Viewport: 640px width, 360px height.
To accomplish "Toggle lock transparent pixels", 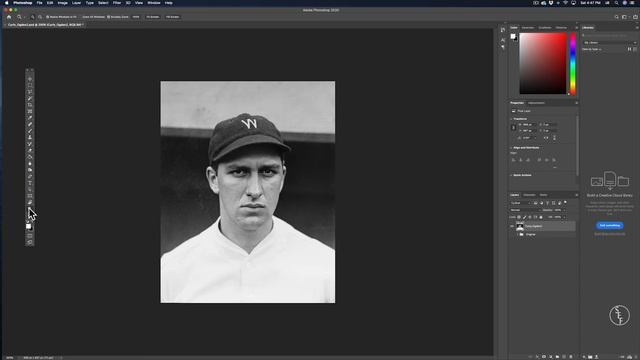I will point(519,217).
